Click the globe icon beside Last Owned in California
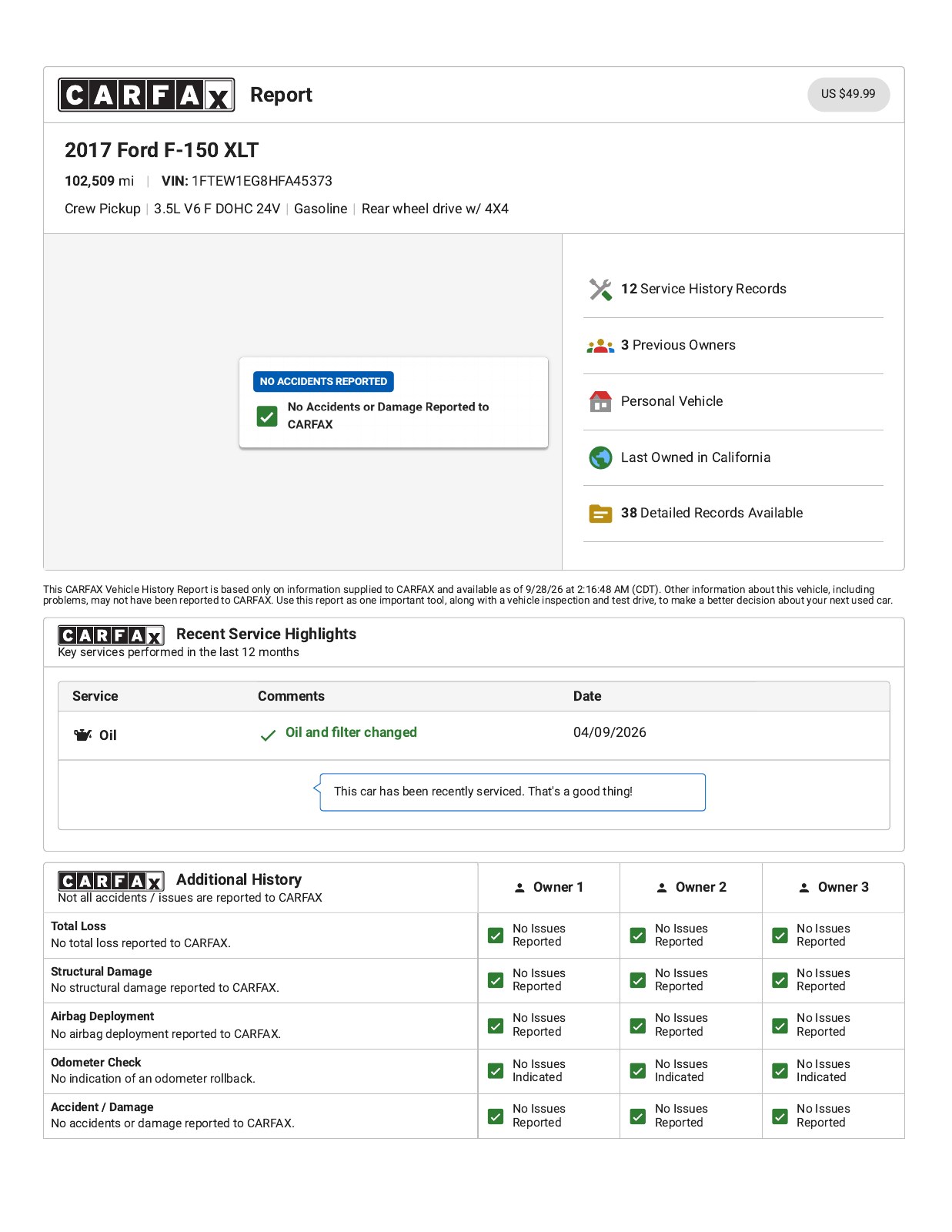The height and width of the screenshot is (1232, 952). [x=600, y=457]
